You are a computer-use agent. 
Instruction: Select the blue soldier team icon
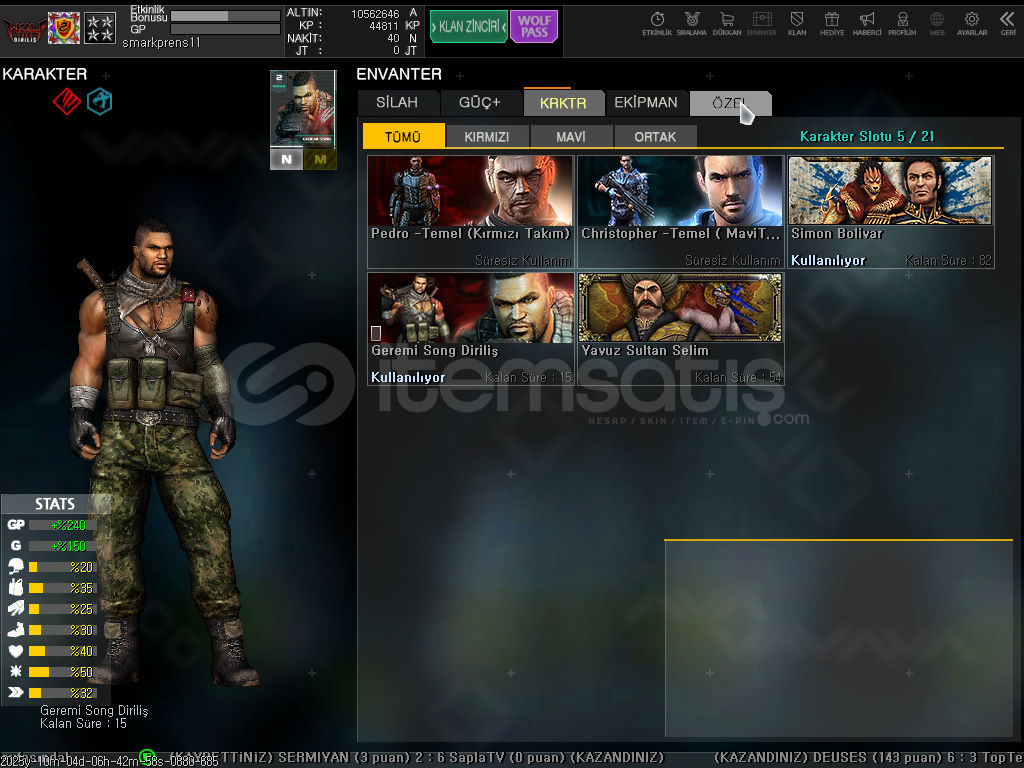point(99,101)
